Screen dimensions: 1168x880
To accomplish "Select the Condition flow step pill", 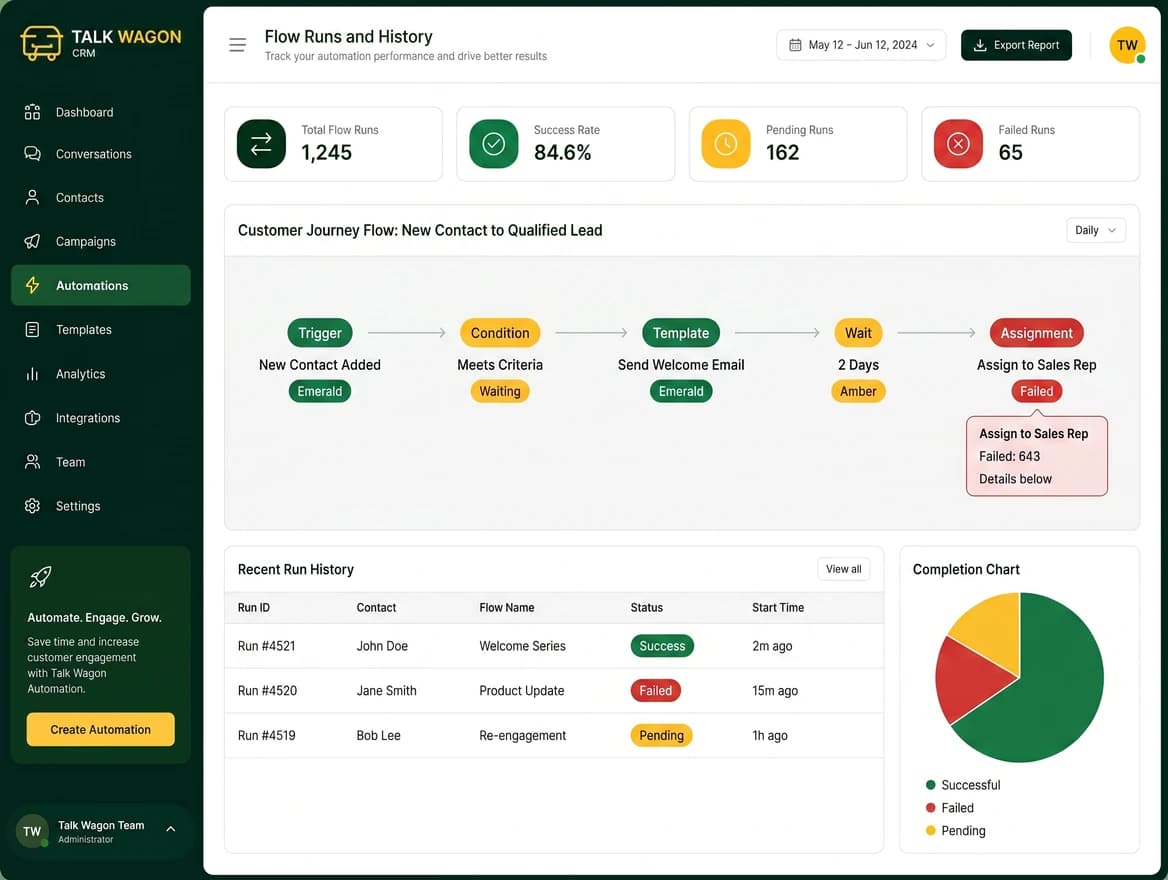I will tap(500, 333).
